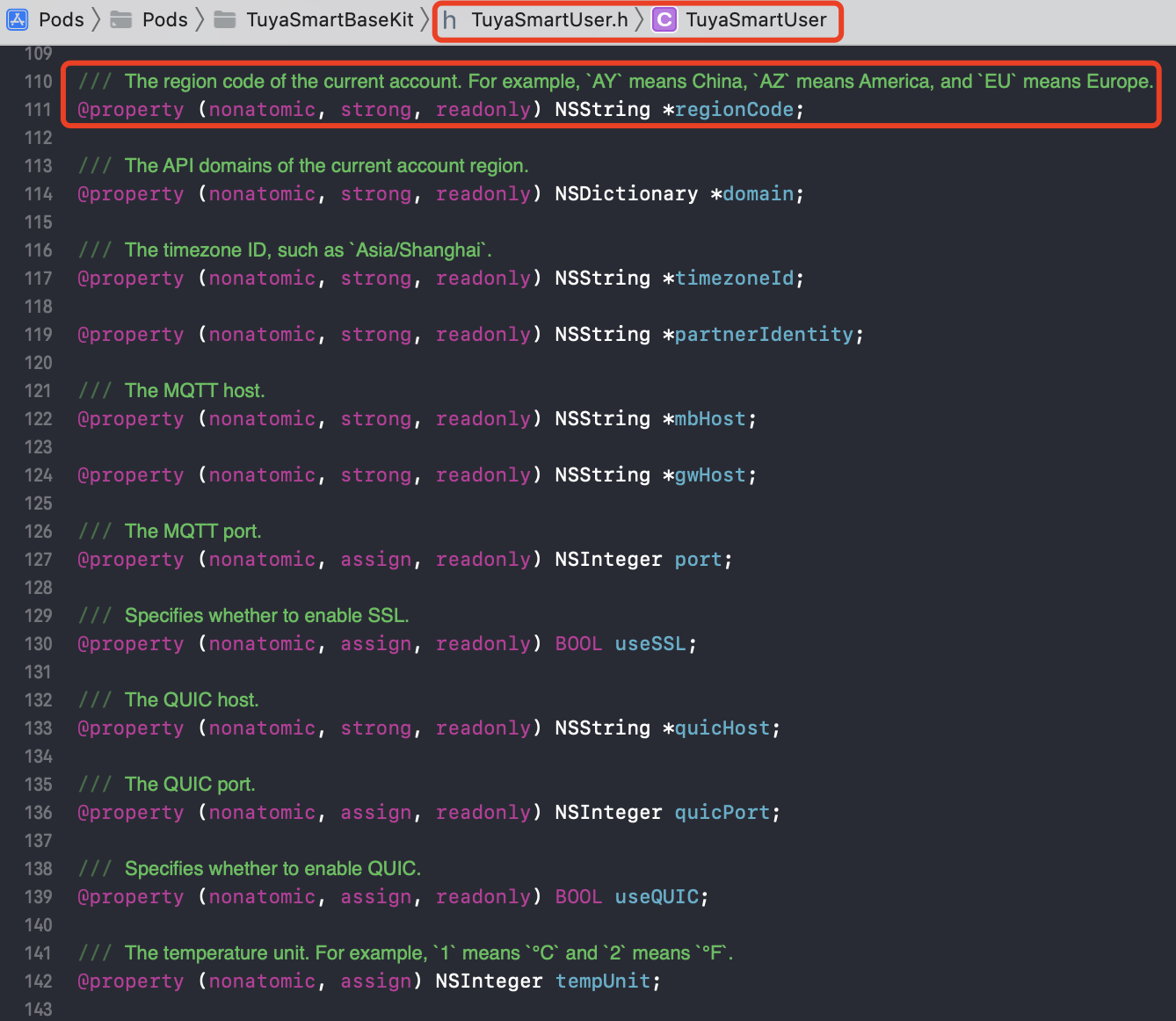Click the region code comment on line 110

tap(639, 81)
